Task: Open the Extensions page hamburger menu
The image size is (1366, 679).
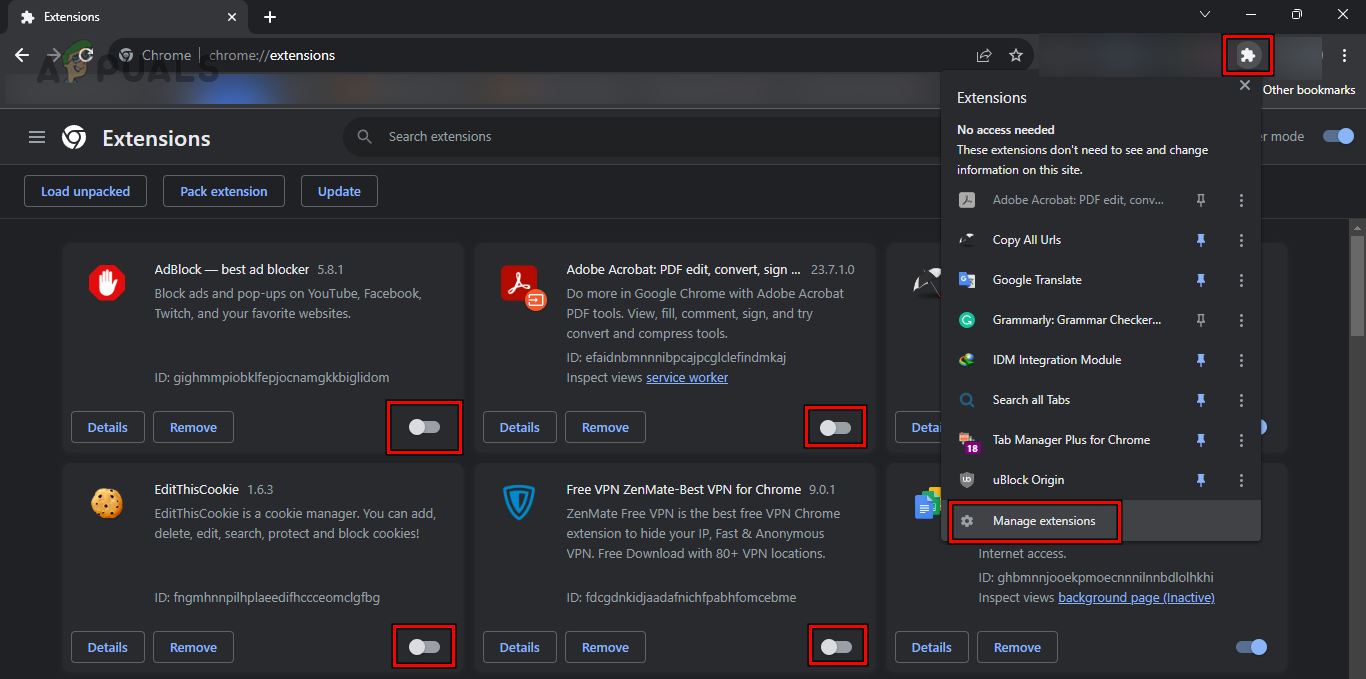Action: tap(36, 137)
